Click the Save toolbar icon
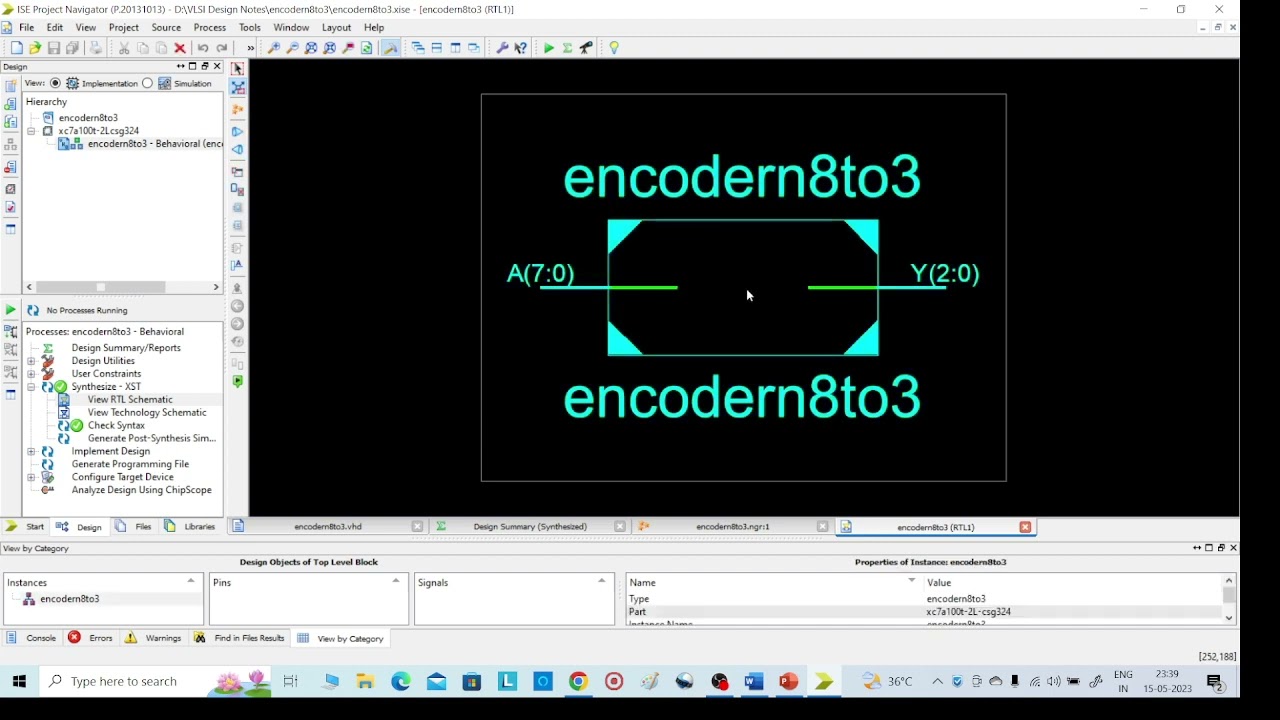Image resolution: width=1280 pixels, height=720 pixels. click(54, 48)
